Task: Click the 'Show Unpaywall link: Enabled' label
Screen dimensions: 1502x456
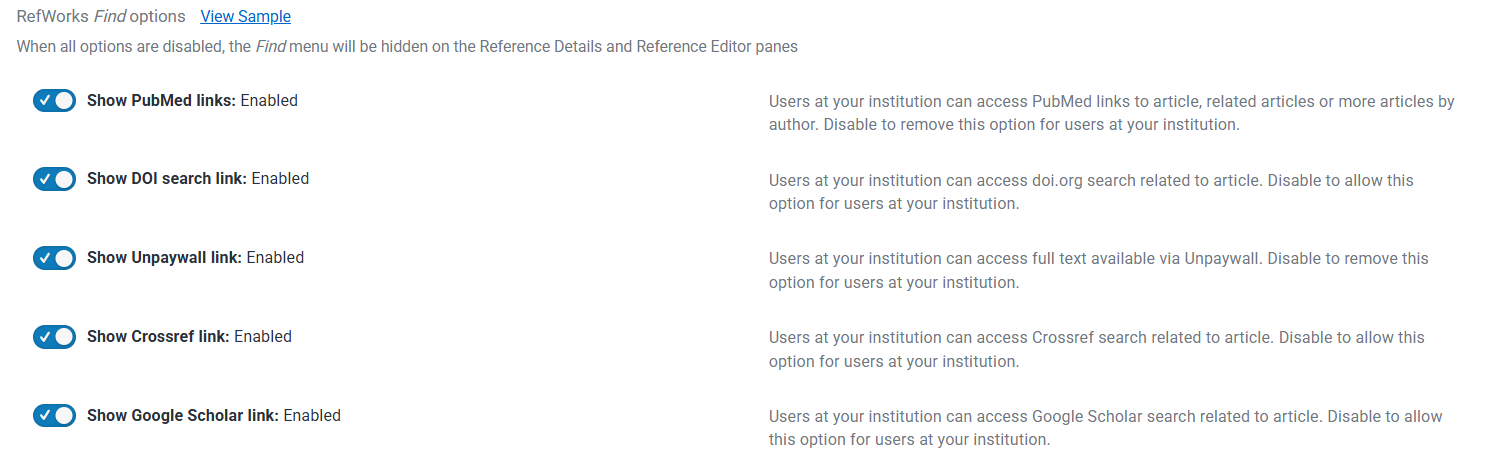Action: (195, 257)
